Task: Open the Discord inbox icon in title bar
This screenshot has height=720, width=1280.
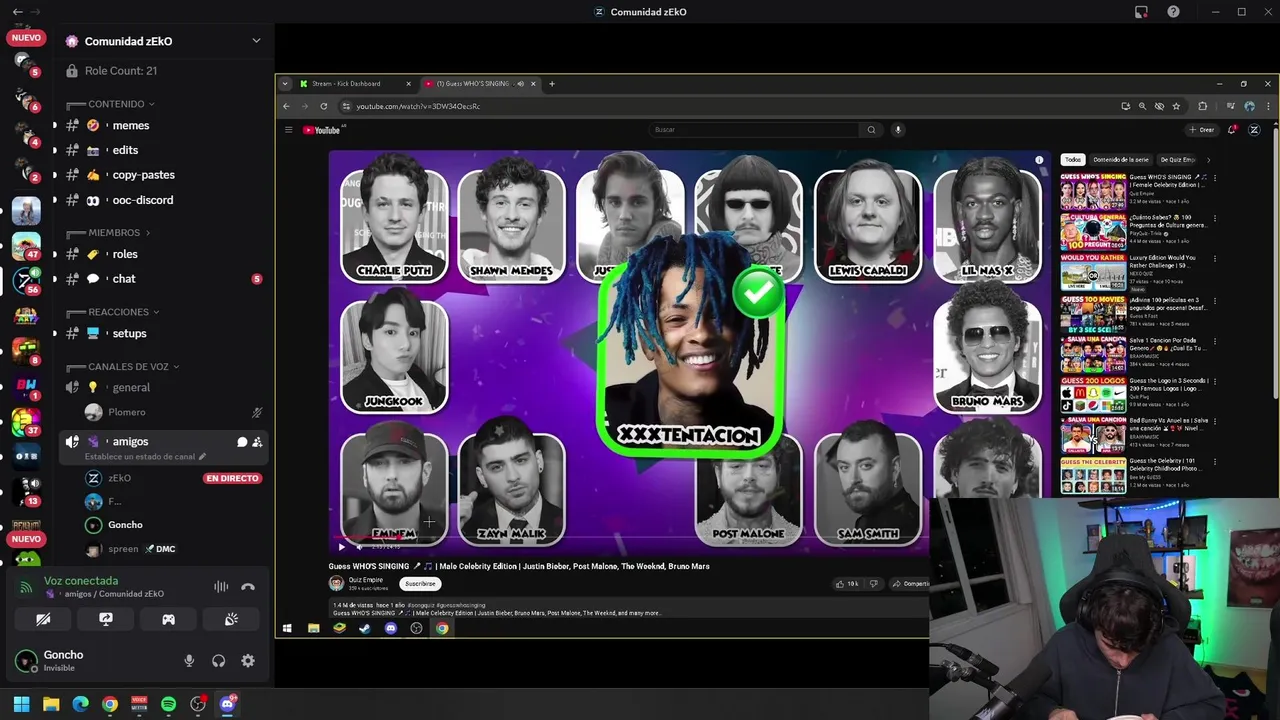Action: click(1141, 12)
